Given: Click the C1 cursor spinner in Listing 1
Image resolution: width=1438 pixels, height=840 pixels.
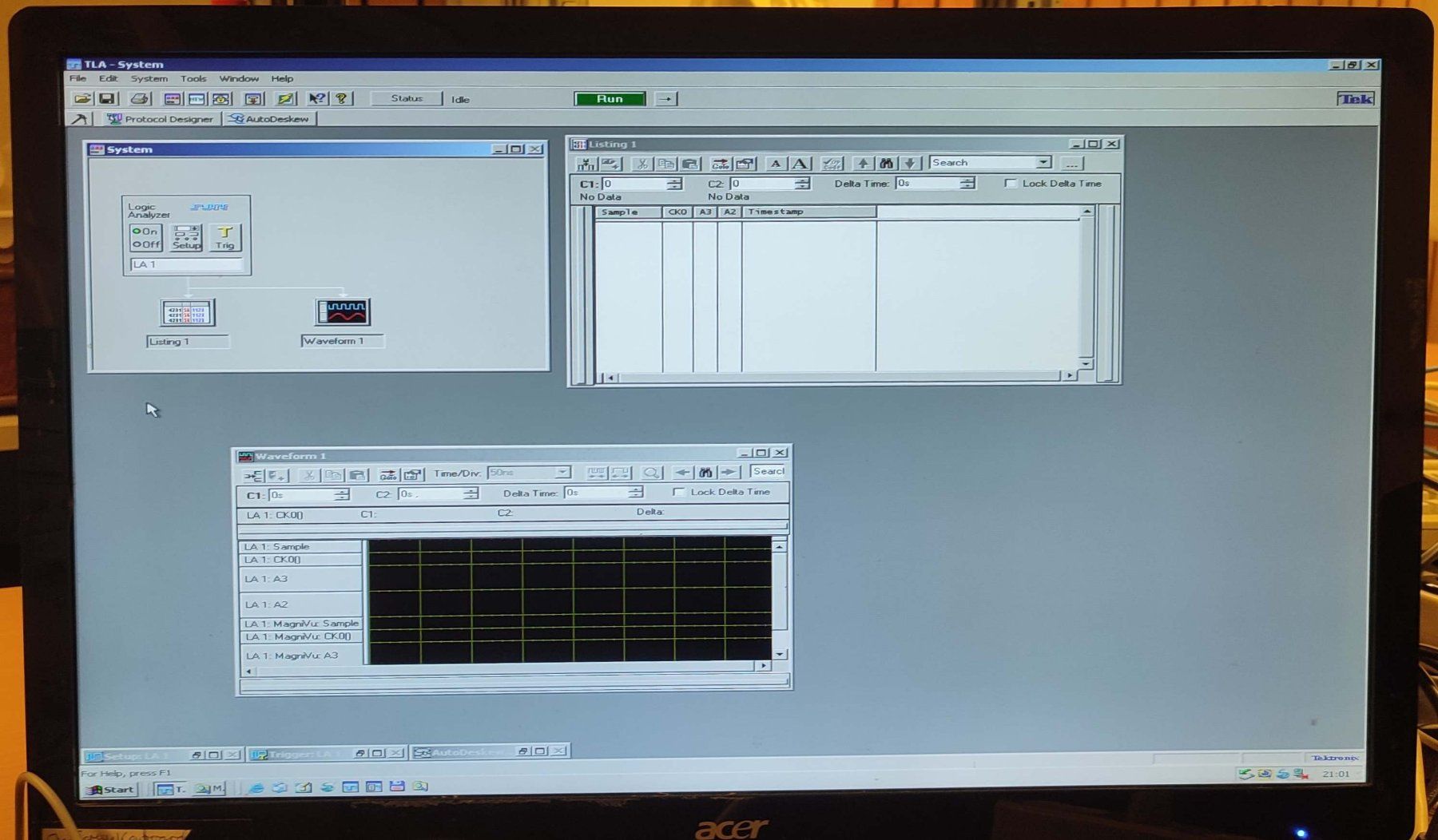Looking at the screenshot, I should coord(675,184).
